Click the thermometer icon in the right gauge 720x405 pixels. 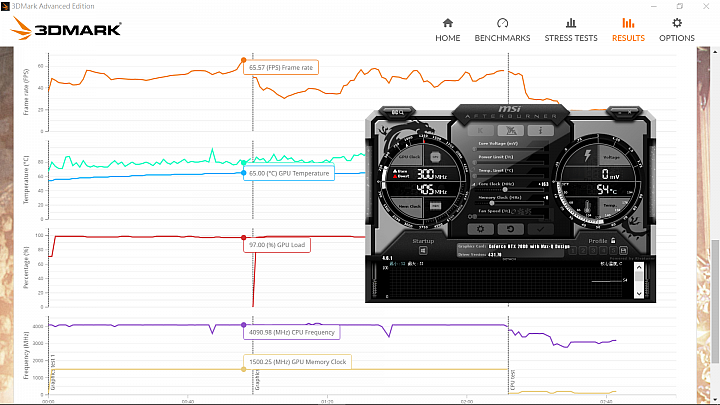(587, 207)
